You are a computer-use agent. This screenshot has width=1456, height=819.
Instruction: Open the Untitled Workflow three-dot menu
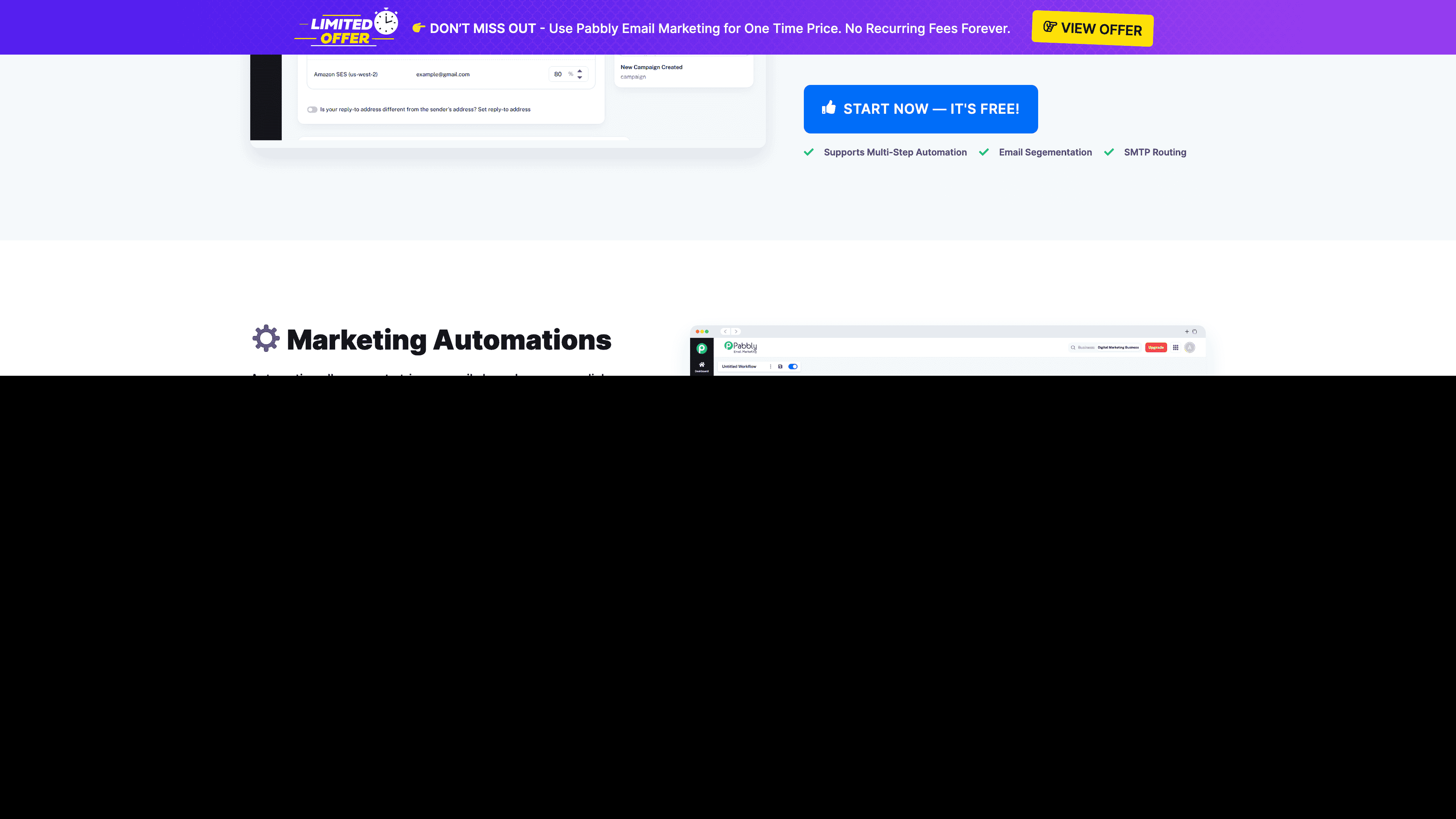pyautogui.click(x=770, y=367)
